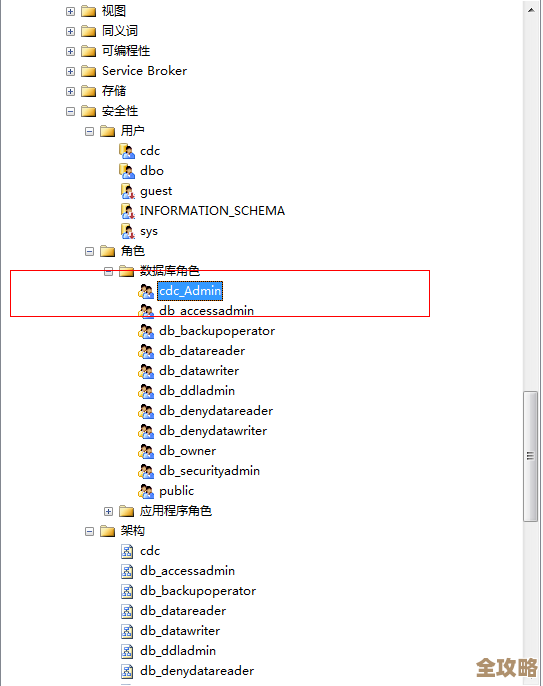Click the vertical scrollbar thumb
Image resolution: width=543 pixels, height=686 pixels.
[x=530, y=456]
